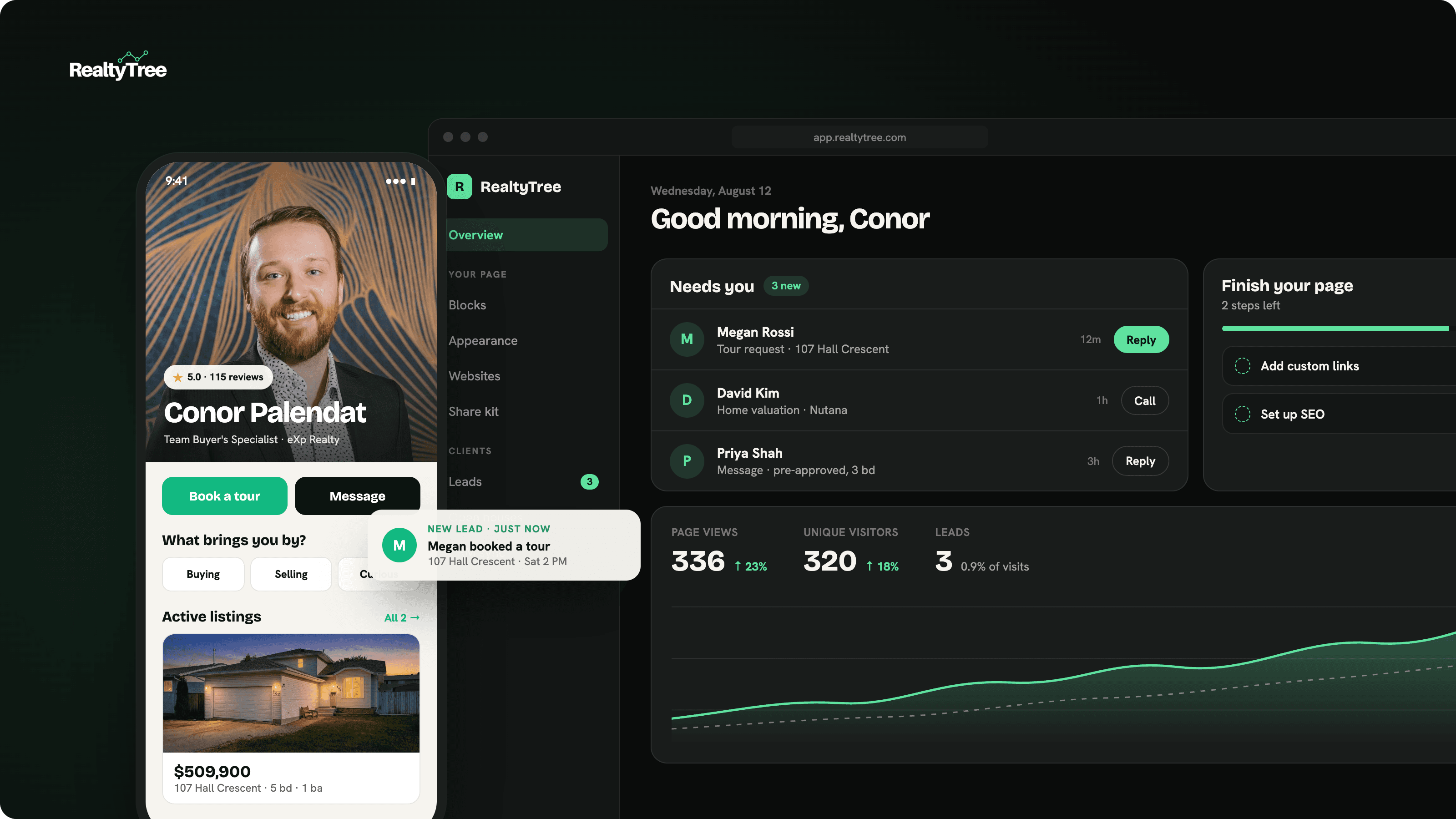Viewport: 1456px width, 819px height.
Task: Select the Overview menu item
Action: click(527, 235)
